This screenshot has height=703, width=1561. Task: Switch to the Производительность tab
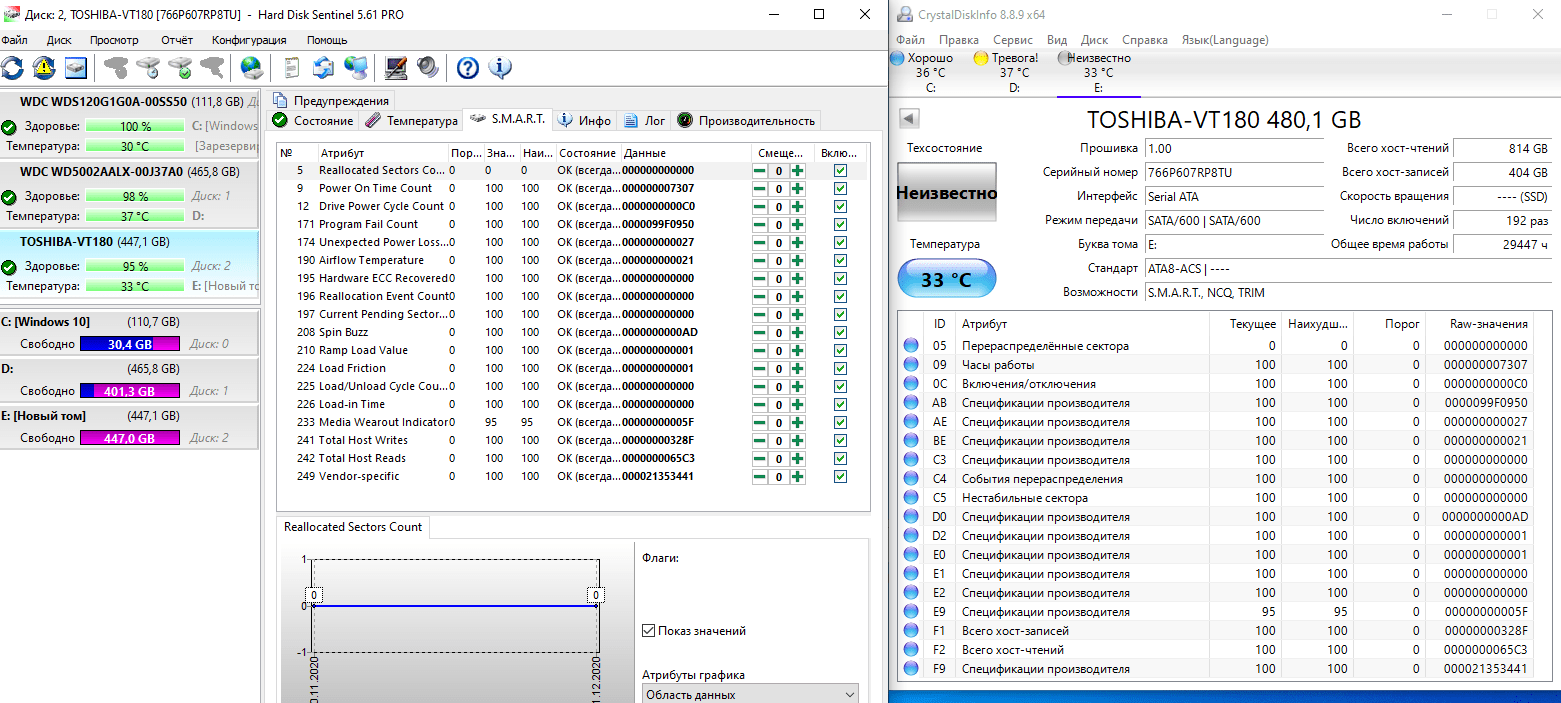point(746,120)
